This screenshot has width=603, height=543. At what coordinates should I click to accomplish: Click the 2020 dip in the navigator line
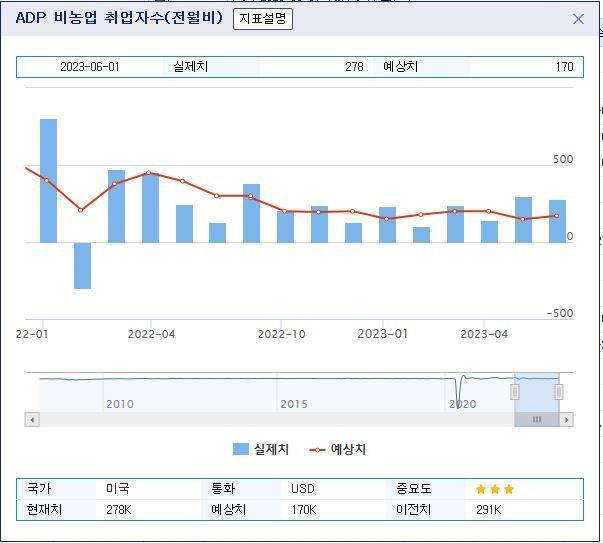point(458,396)
